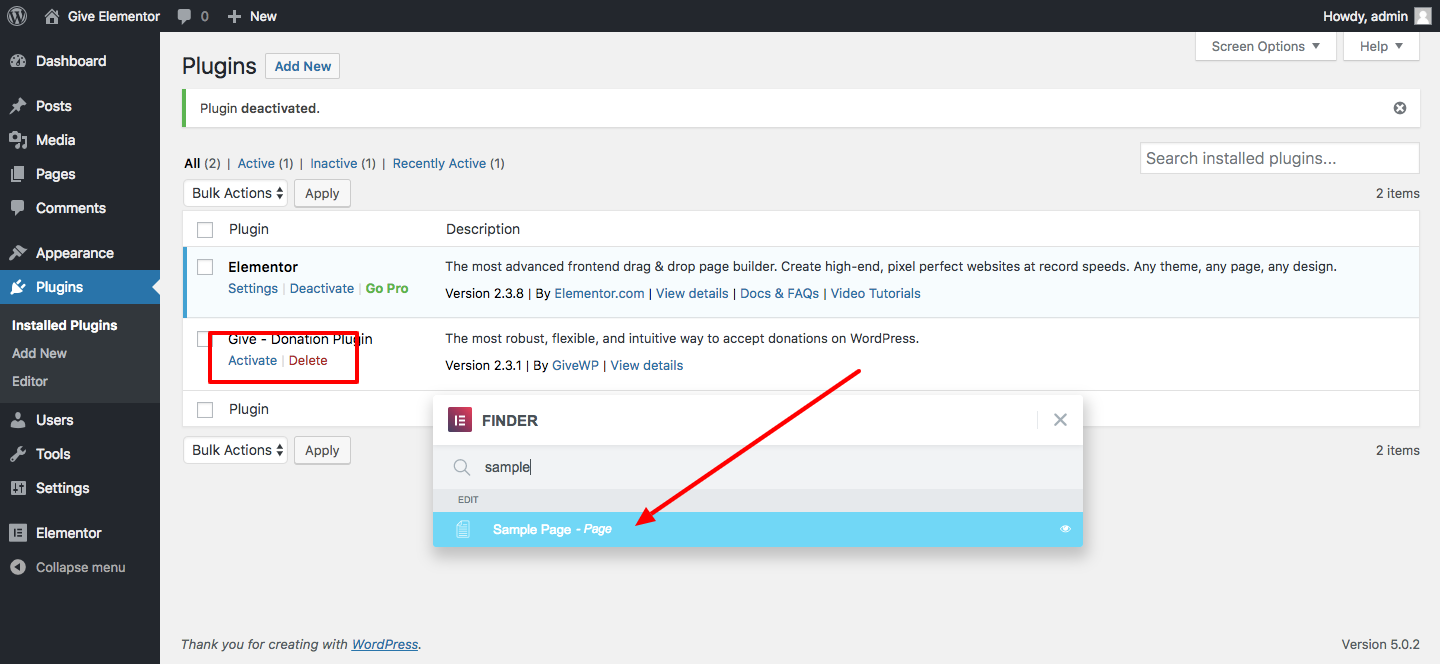Activate the Give - Donation Plugin
The width and height of the screenshot is (1440, 664).
point(252,360)
